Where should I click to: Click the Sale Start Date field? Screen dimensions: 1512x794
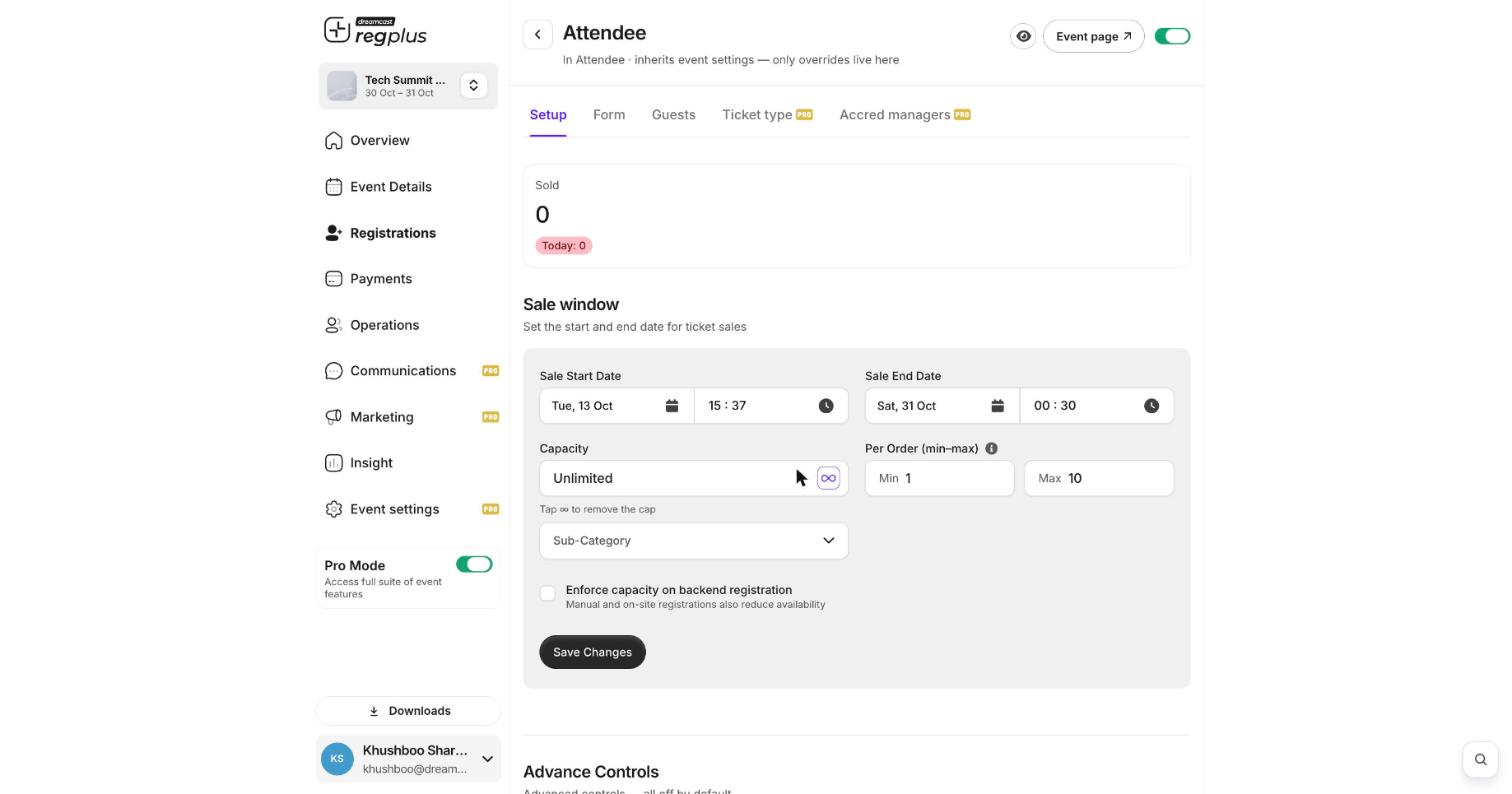pos(616,406)
